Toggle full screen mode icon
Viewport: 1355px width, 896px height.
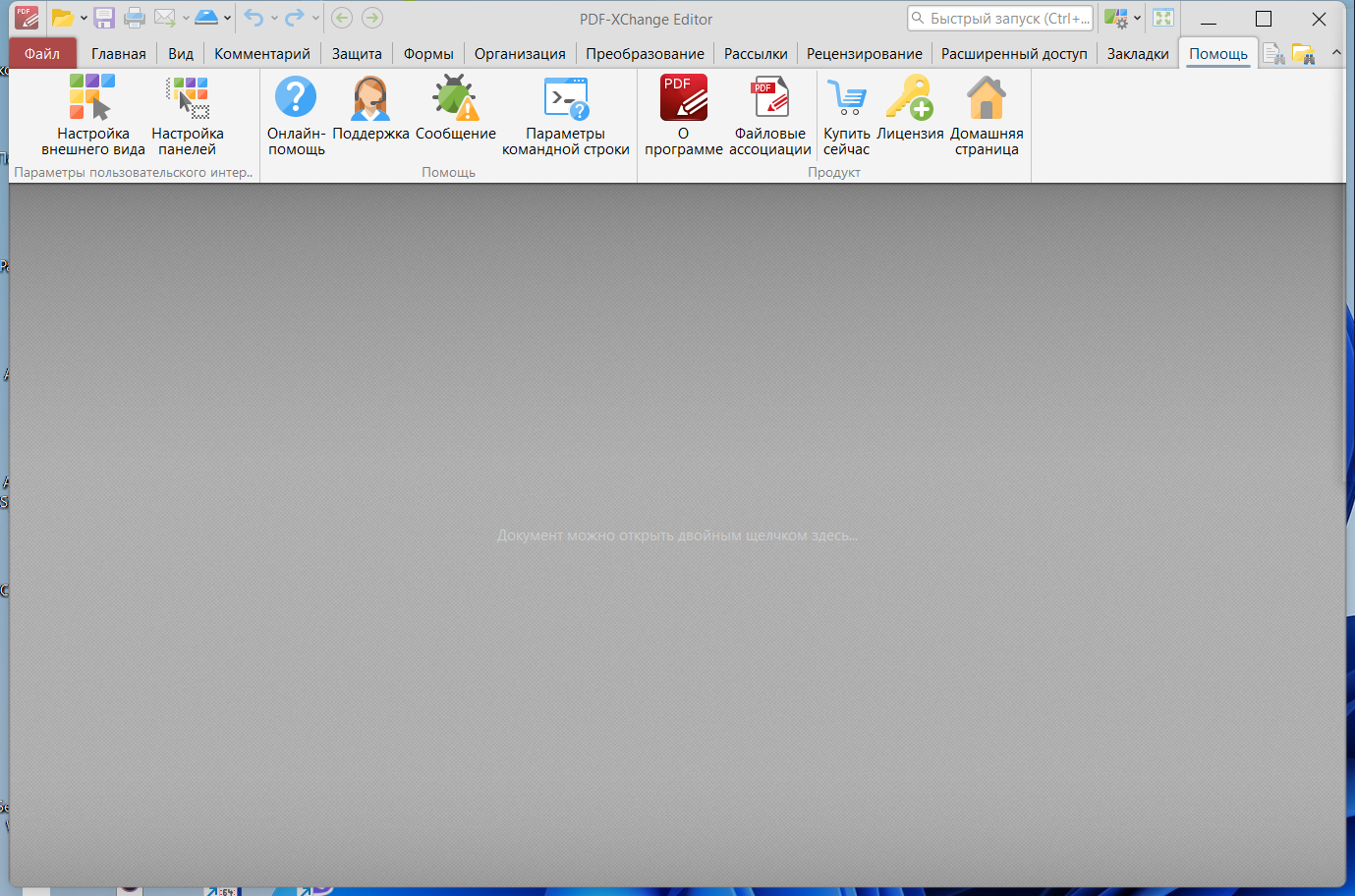point(1163,18)
